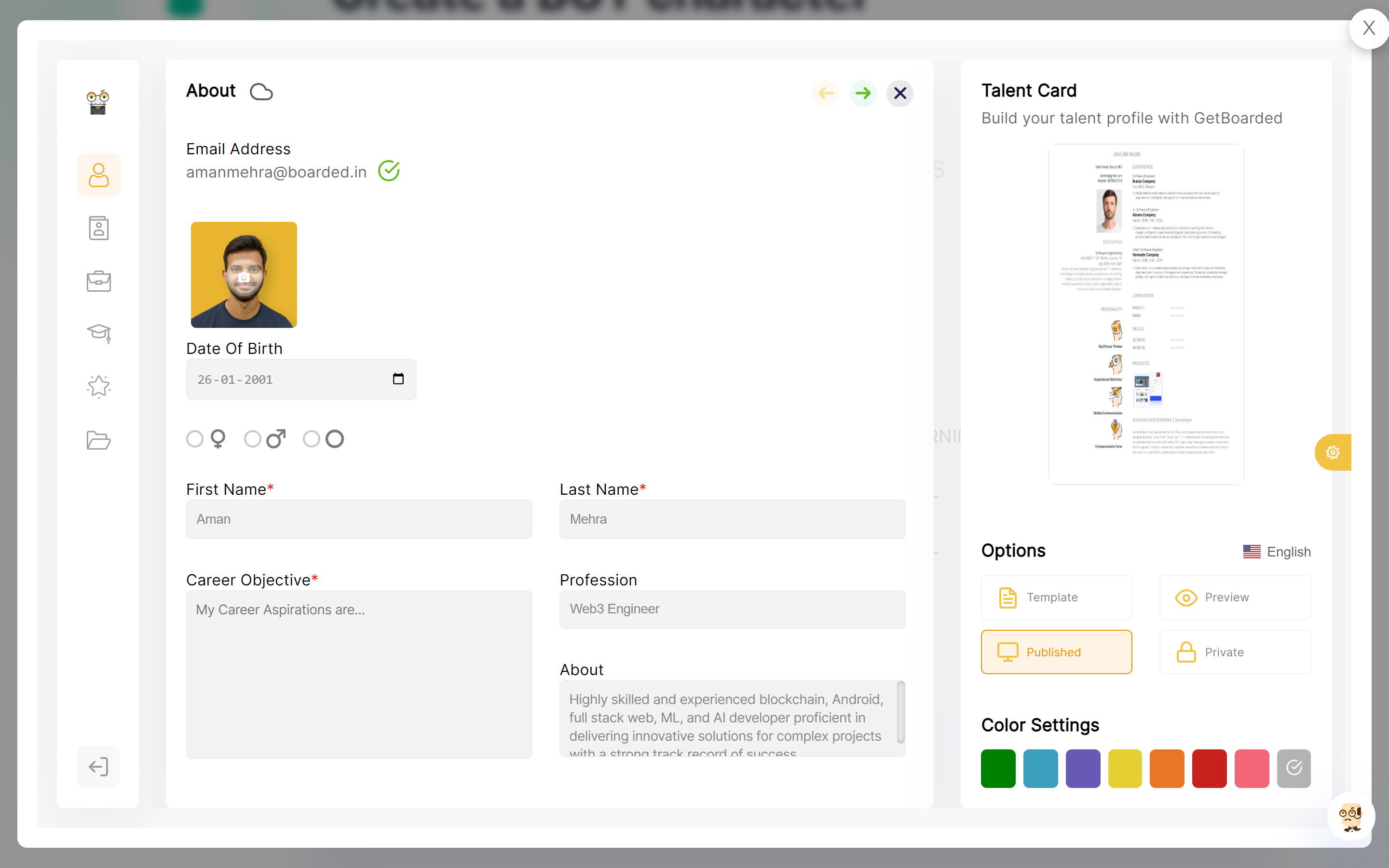Viewport: 1389px width, 868px height.
Task: Open the star skills section
Action: coord(99,386)
